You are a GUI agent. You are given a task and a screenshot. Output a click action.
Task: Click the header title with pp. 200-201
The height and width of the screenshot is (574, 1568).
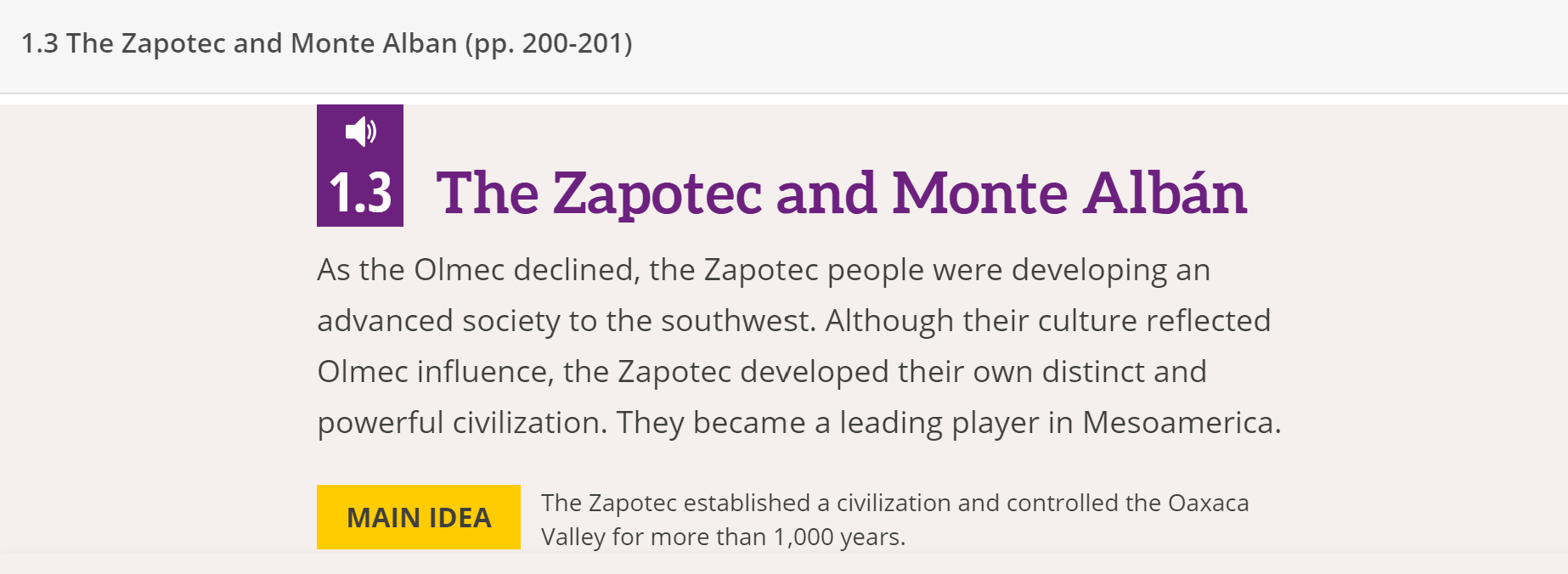coord(326,43)
